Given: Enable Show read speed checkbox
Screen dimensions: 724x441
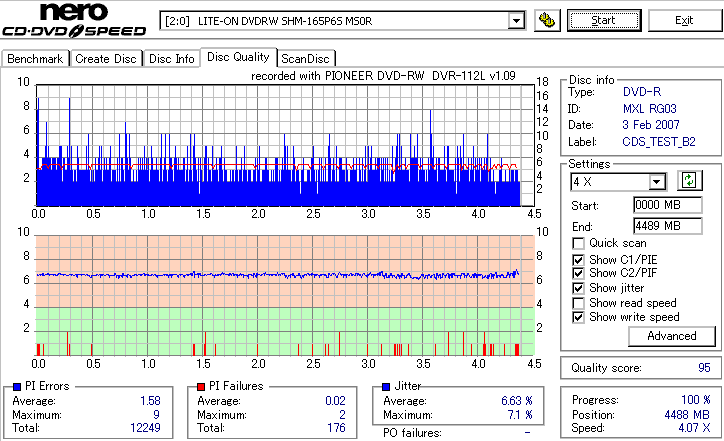Looking at the screenshot, I should (x=578, y=303).
